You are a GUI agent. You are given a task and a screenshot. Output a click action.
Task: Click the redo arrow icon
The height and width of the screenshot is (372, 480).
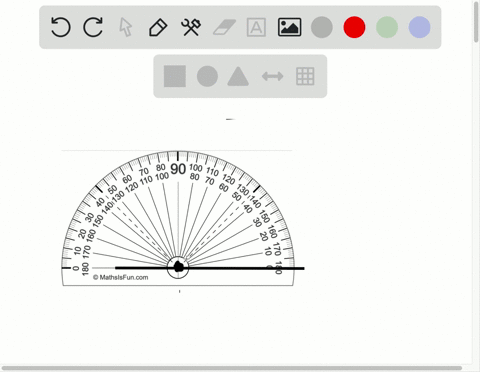point(93,27)
